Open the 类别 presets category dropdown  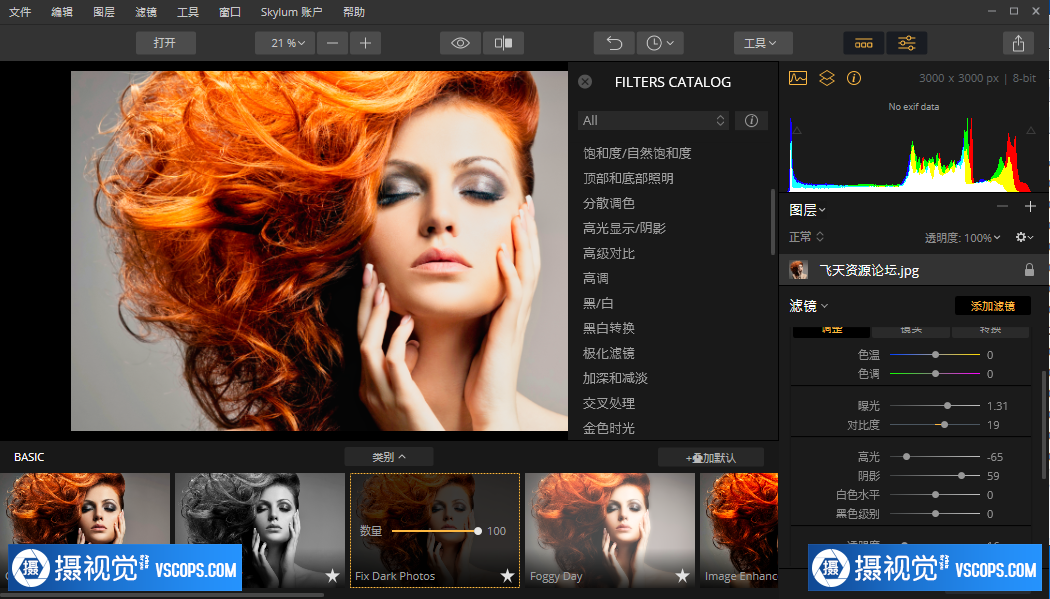click(x=388, y=457)
